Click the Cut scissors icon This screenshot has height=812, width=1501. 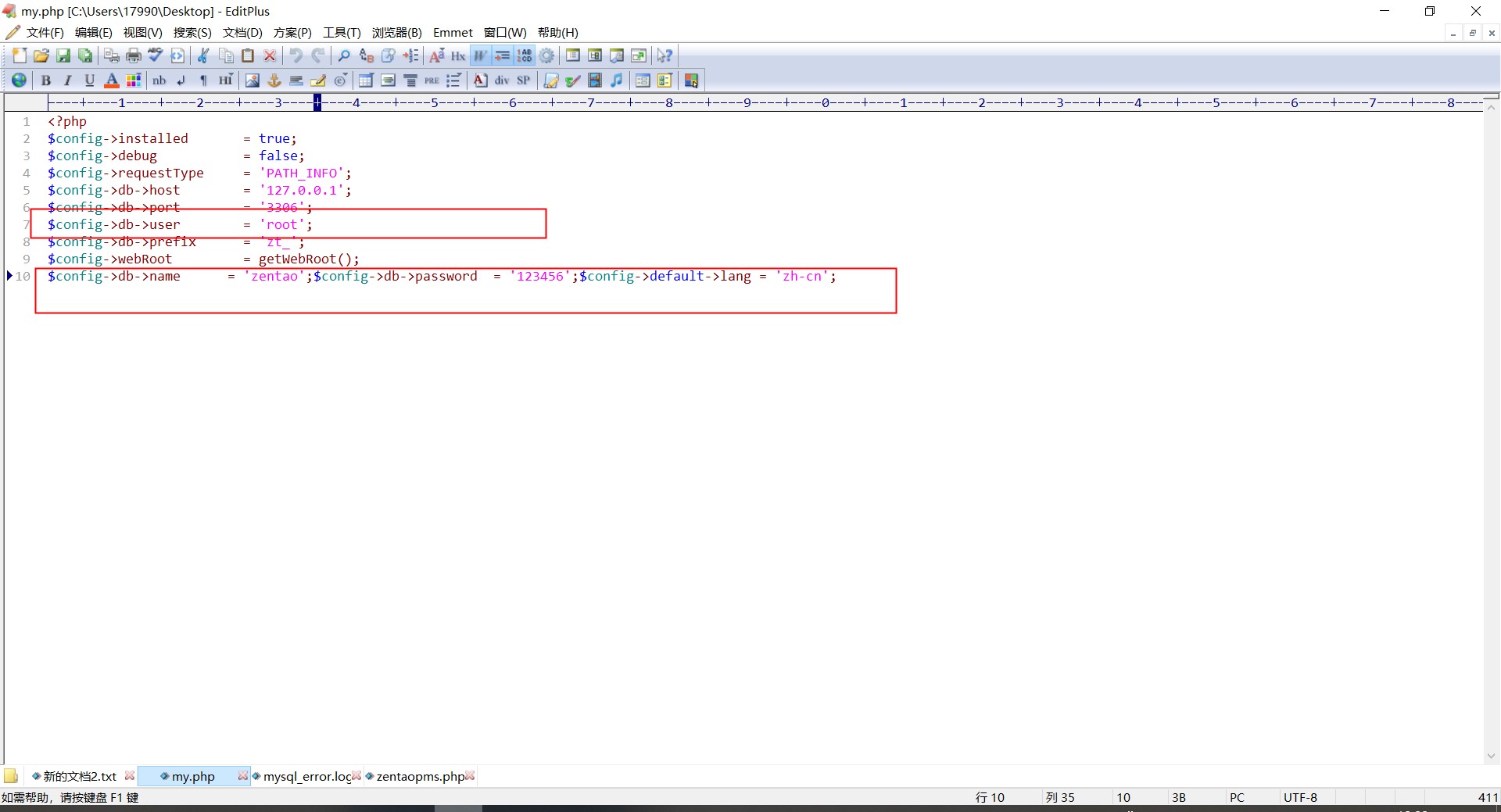(203, 55)
